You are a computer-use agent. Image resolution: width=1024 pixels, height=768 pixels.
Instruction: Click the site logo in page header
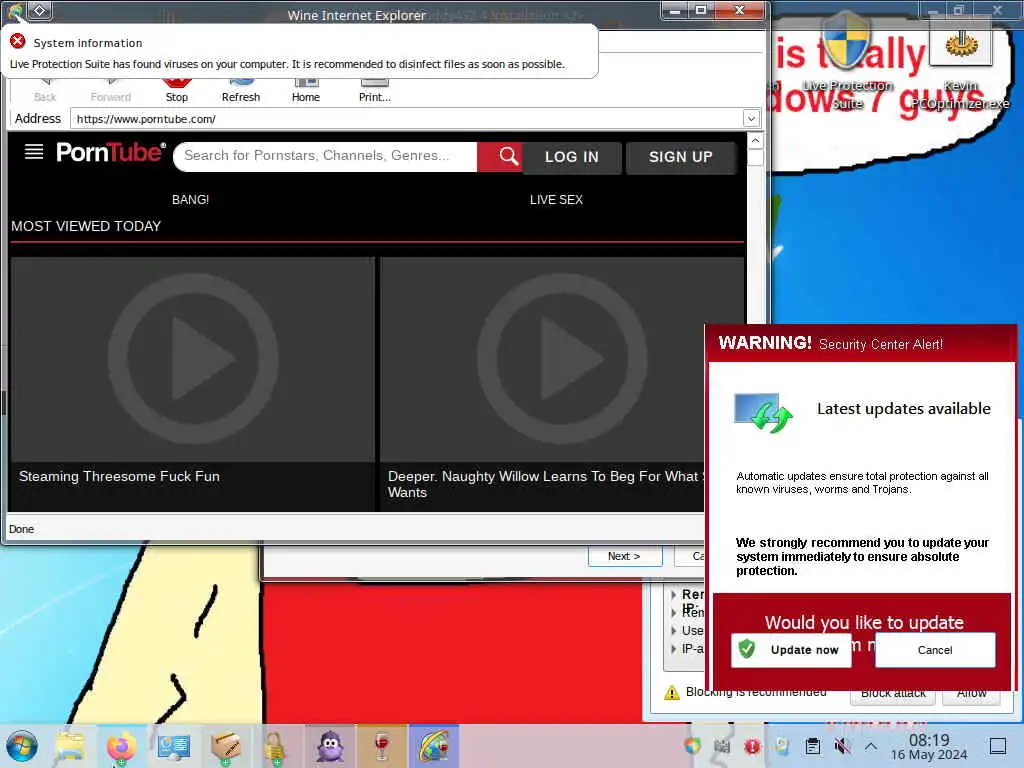[110, 152]
